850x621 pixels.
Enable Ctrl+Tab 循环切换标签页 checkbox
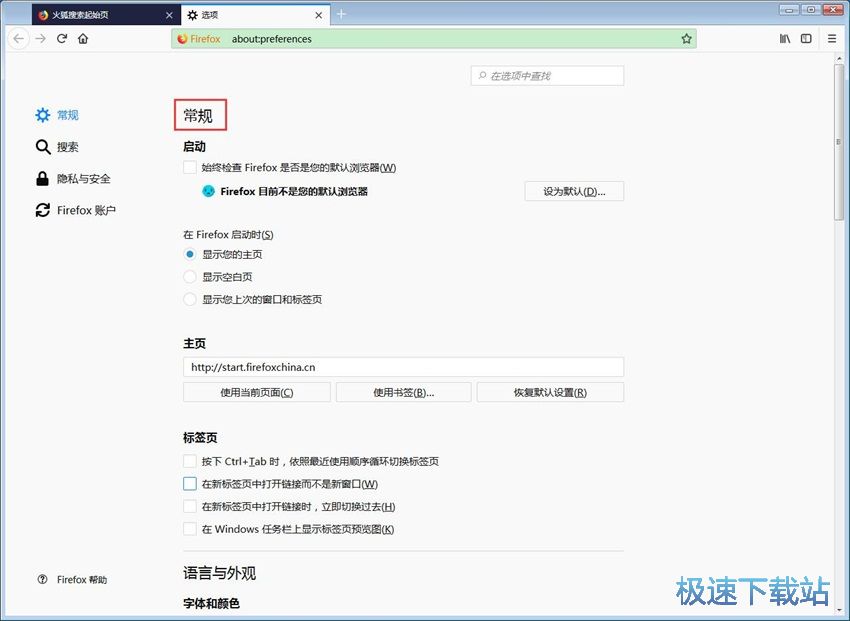(x=190, y=461)
